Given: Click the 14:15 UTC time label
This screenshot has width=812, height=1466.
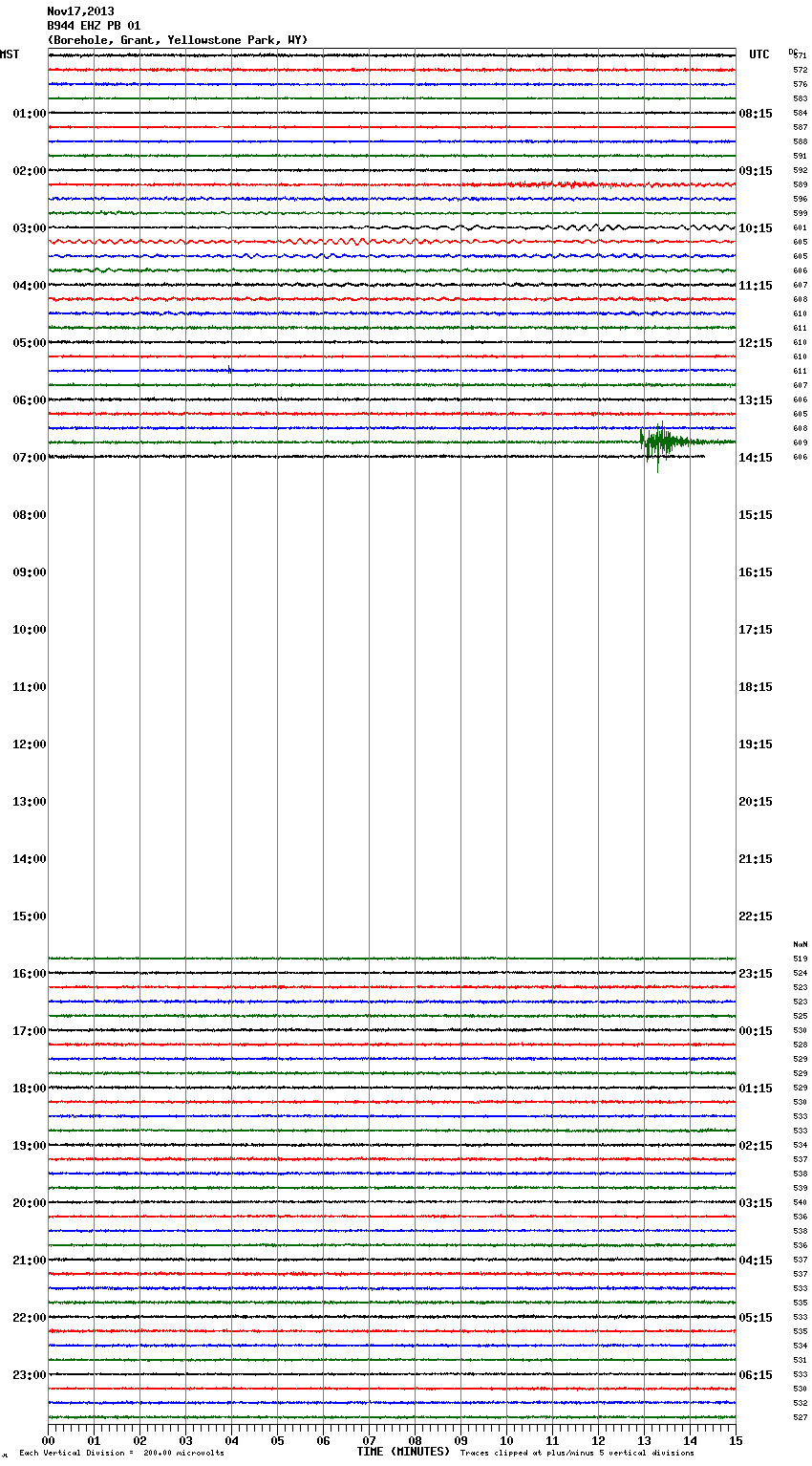Looking at the screenshot, I should tap(756, 458).
